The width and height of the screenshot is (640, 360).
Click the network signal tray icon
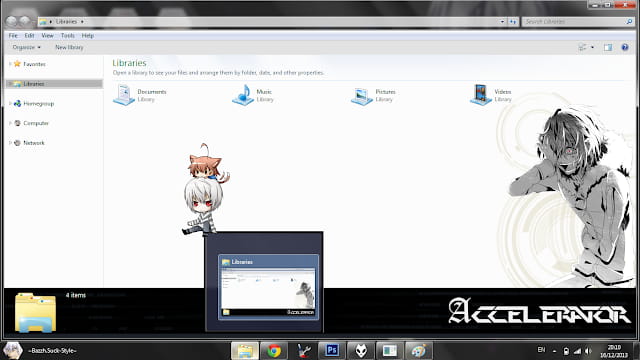(x=577, y=351)
